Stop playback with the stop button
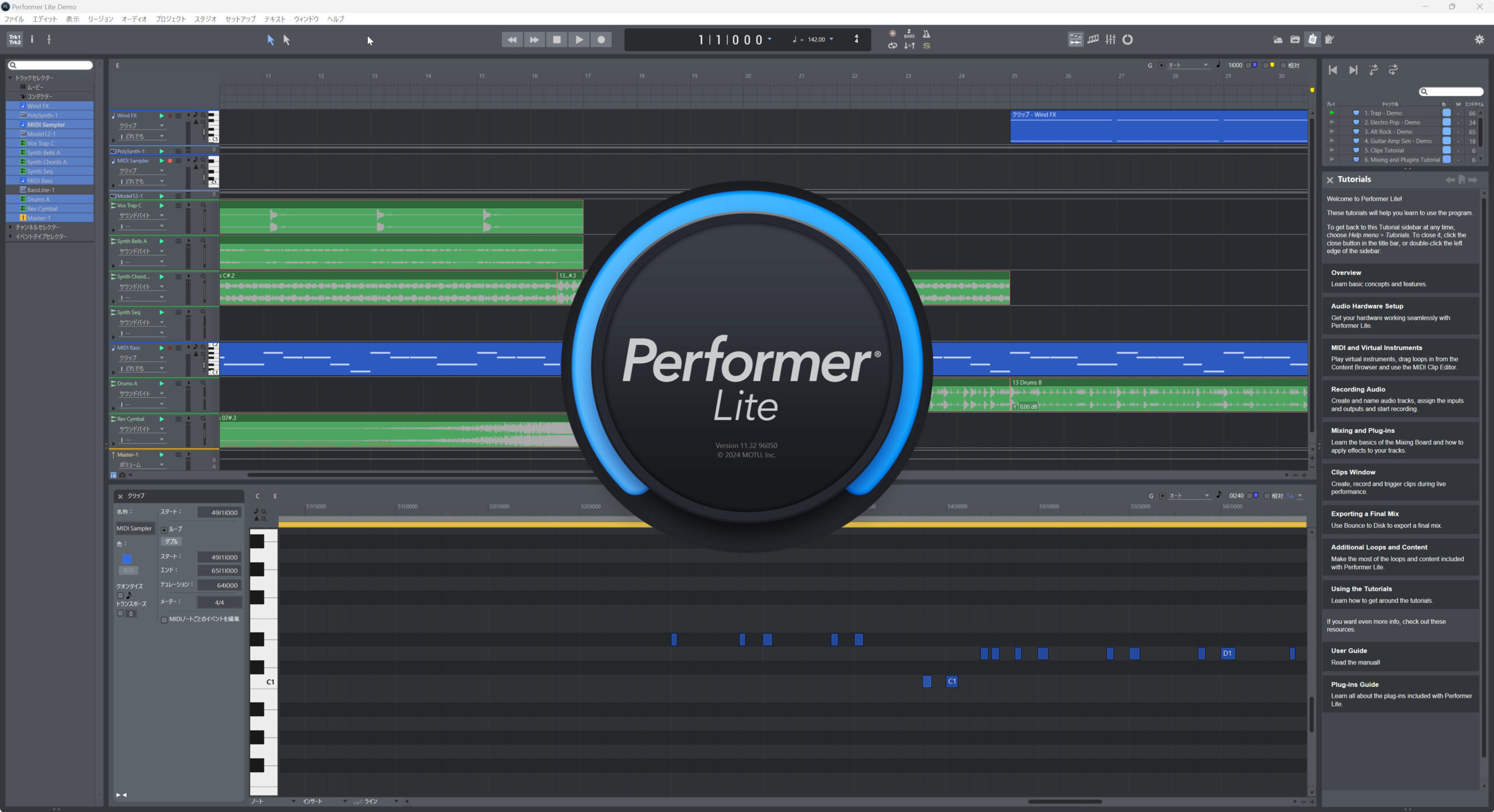 (x=557, y=40)
